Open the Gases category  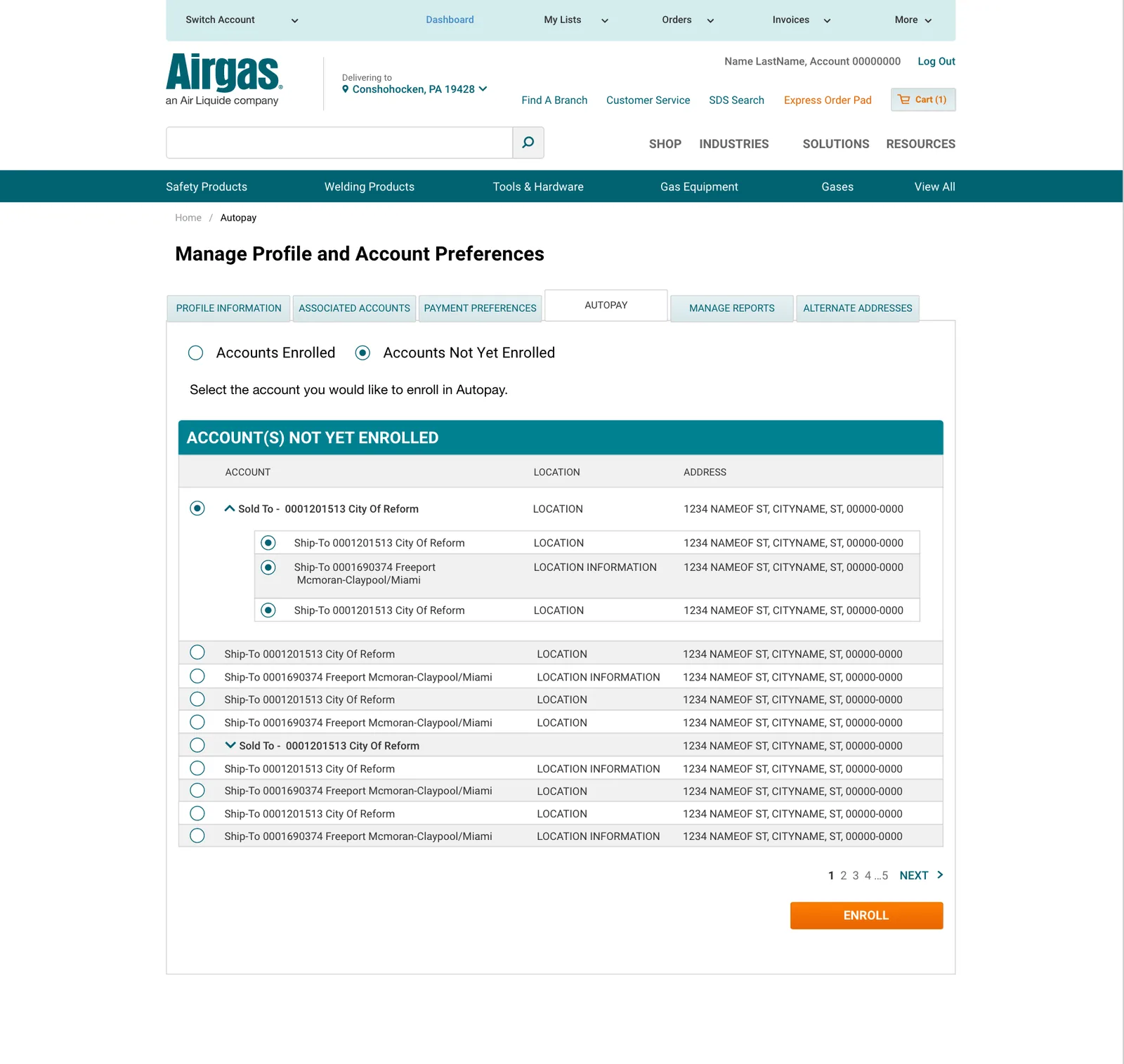coord(837,187)
